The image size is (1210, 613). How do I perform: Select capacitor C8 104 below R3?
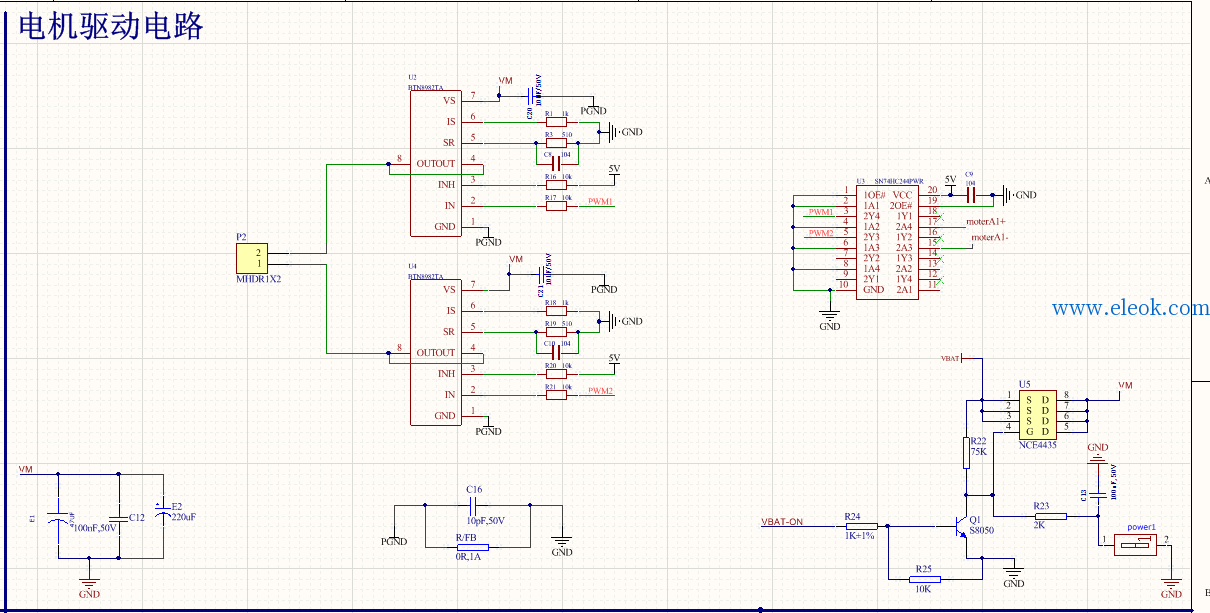(557, 163)
